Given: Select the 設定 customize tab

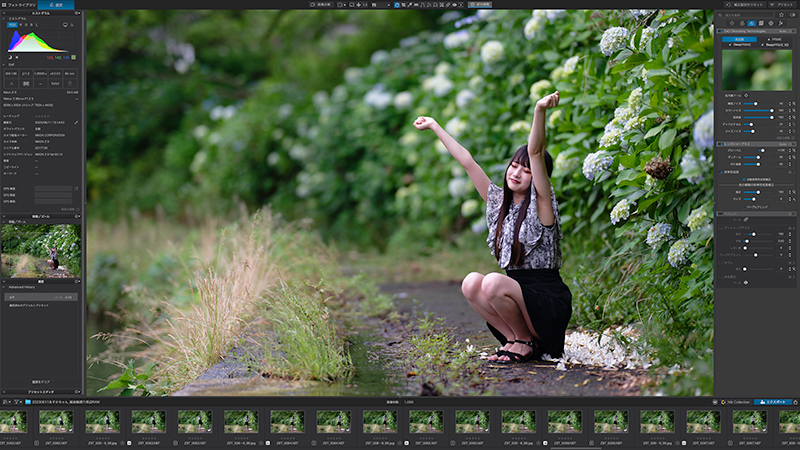Looking at the screenshot, I should pyautogui.click(x=56, y=5).
